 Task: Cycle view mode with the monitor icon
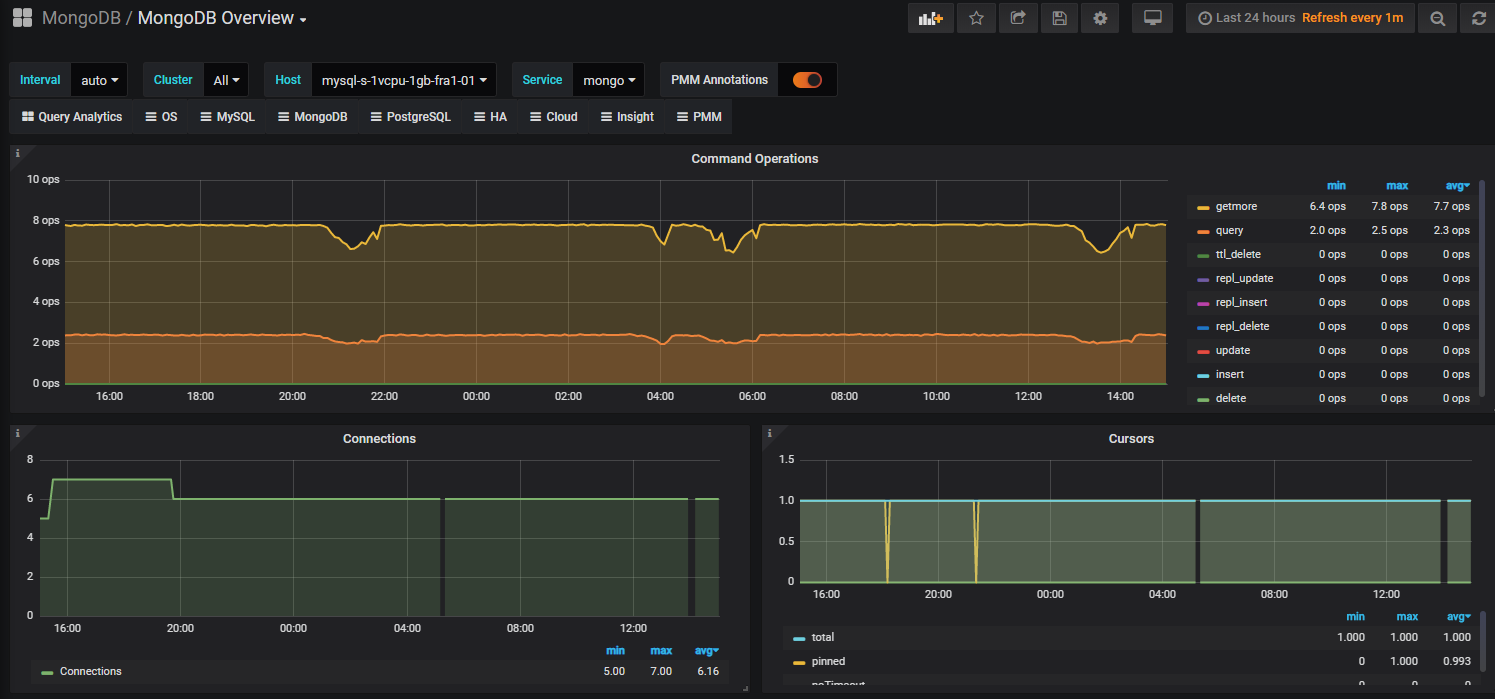pos(1152,18)
